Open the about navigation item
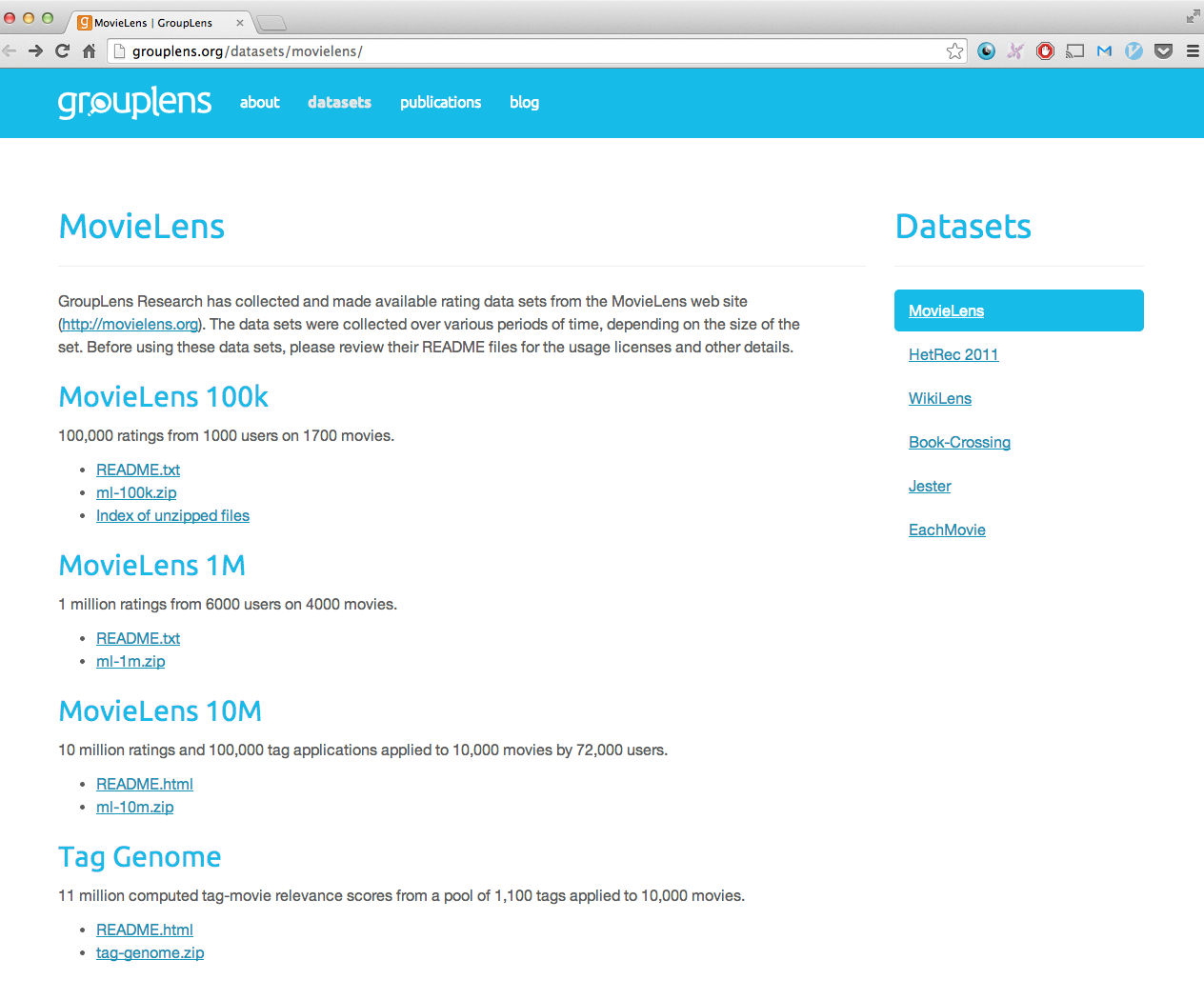The image size is (1204, 1000). tap(259, 102)
